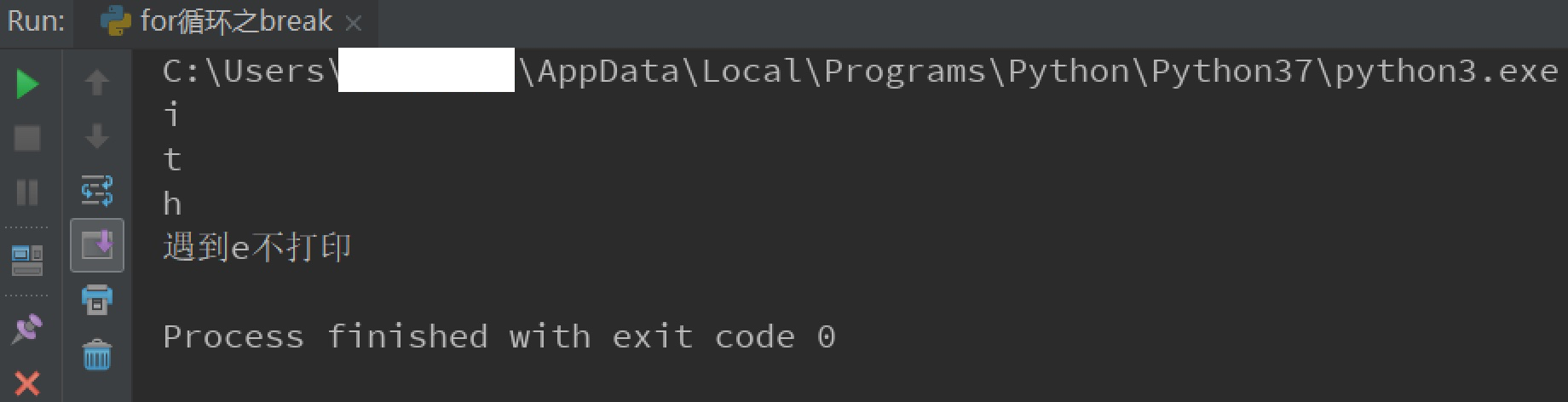The image size is (1568, 402).
Task: Pin the current run tab
Action: [x=27, y=329]
